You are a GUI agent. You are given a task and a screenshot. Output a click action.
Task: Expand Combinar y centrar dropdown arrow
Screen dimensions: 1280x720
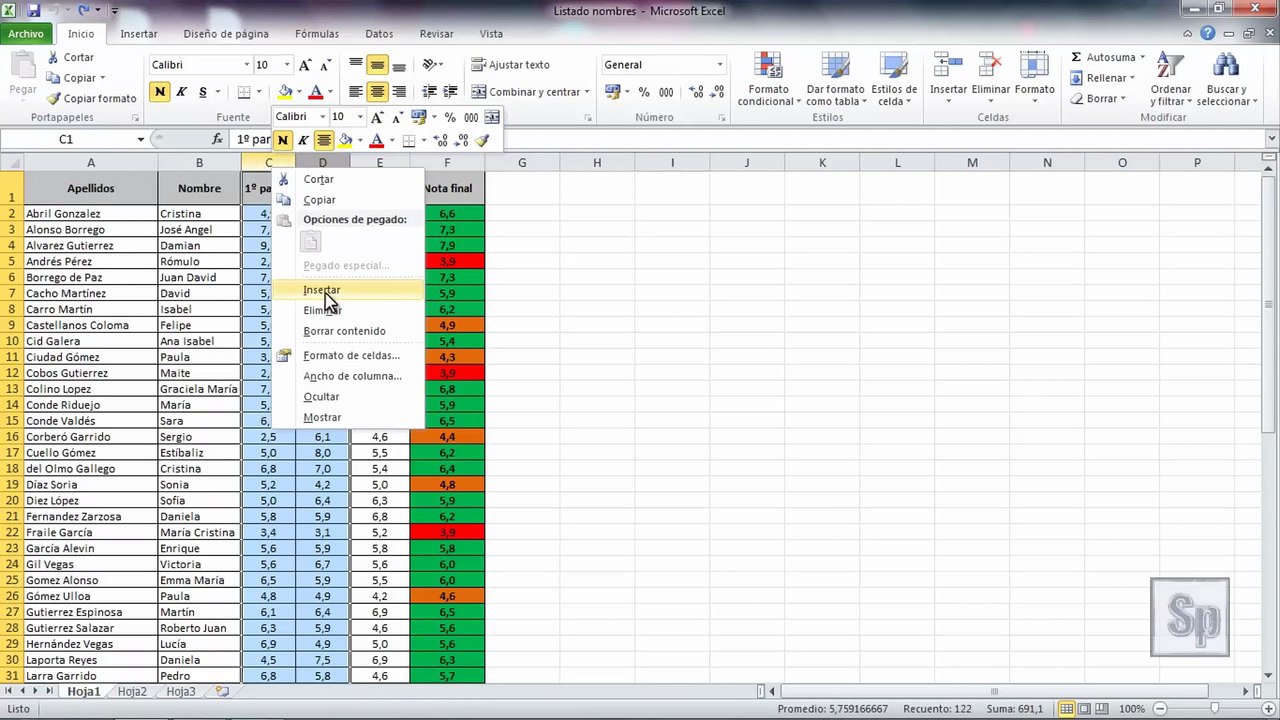586,92
